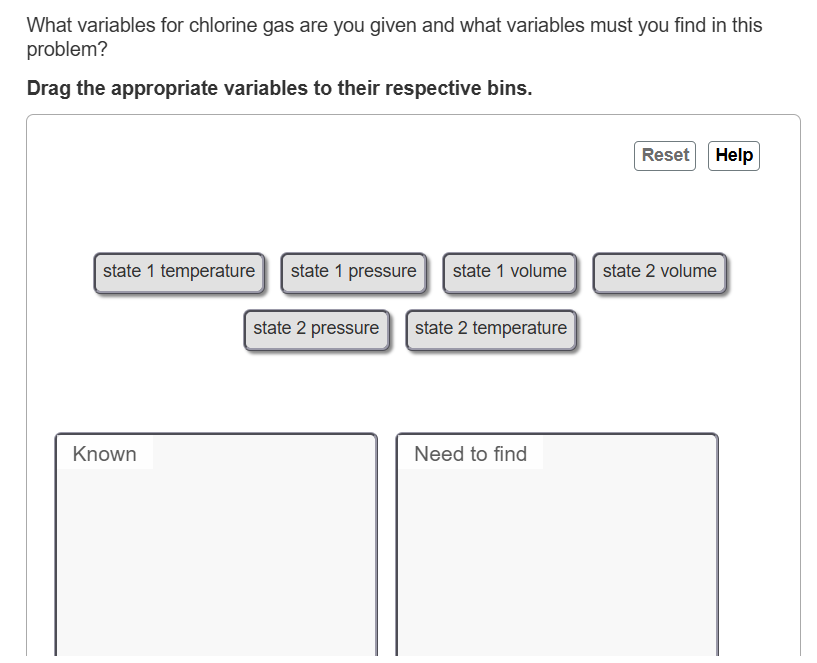Click inside the Need to find bin

[x=556, y=550]
